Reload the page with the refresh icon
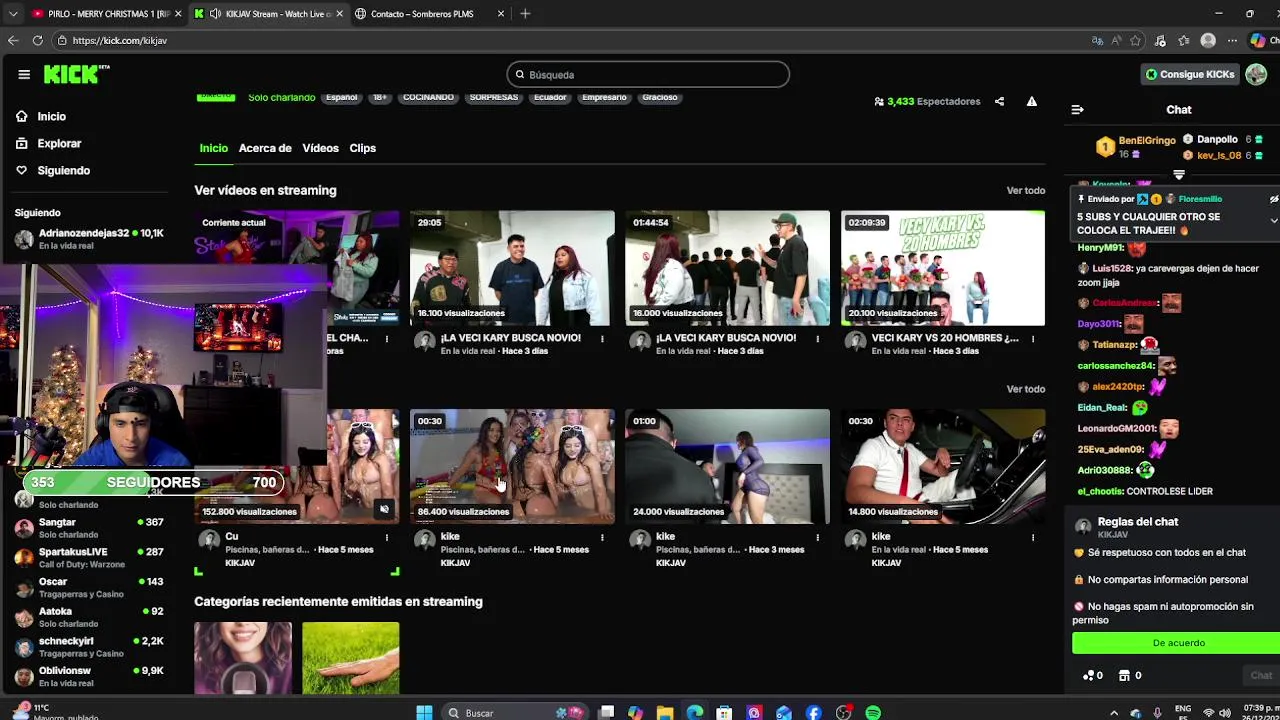The width and height of the screenshot is (1280, 720). click(37, 40)
